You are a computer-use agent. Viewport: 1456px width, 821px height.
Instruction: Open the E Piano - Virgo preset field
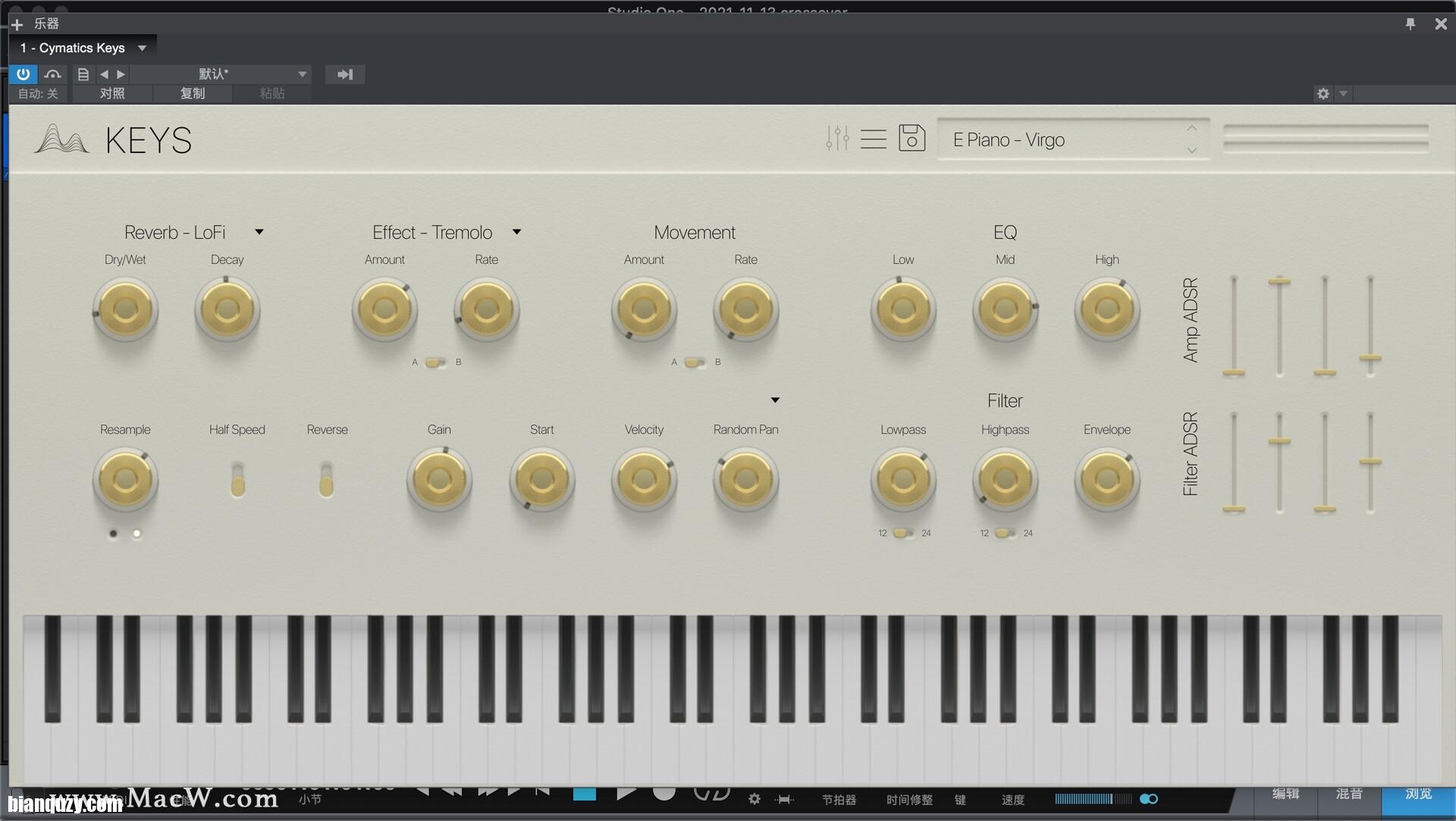[1073, 139]
